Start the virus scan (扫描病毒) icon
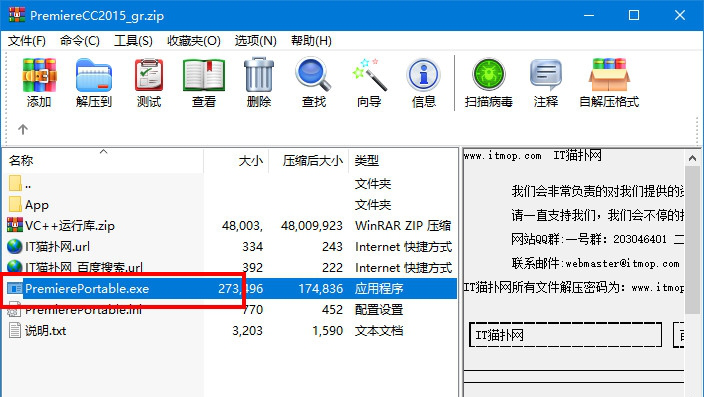The width and height of the screenshot is (704, 412). click(x=488, y=75)
